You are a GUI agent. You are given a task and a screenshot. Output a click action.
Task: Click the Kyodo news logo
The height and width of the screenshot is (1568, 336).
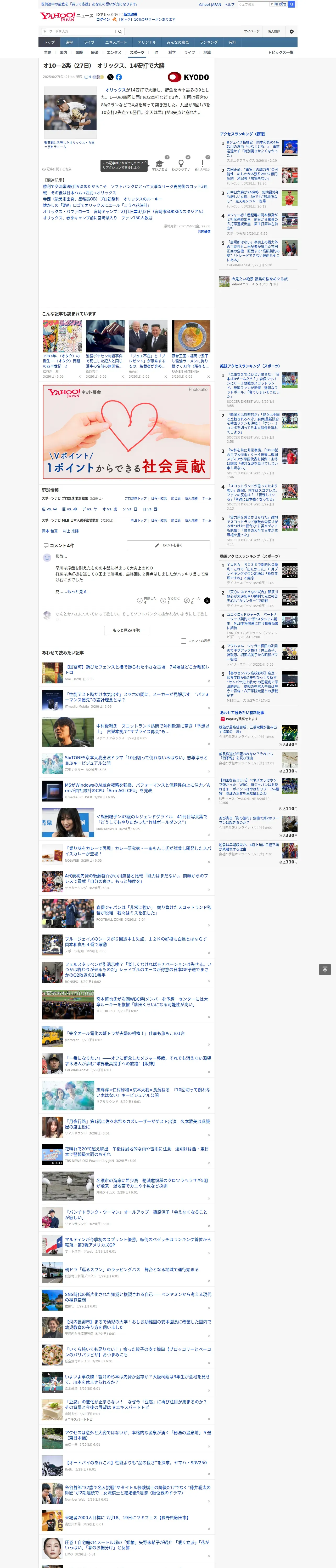(x=188, y=77)
